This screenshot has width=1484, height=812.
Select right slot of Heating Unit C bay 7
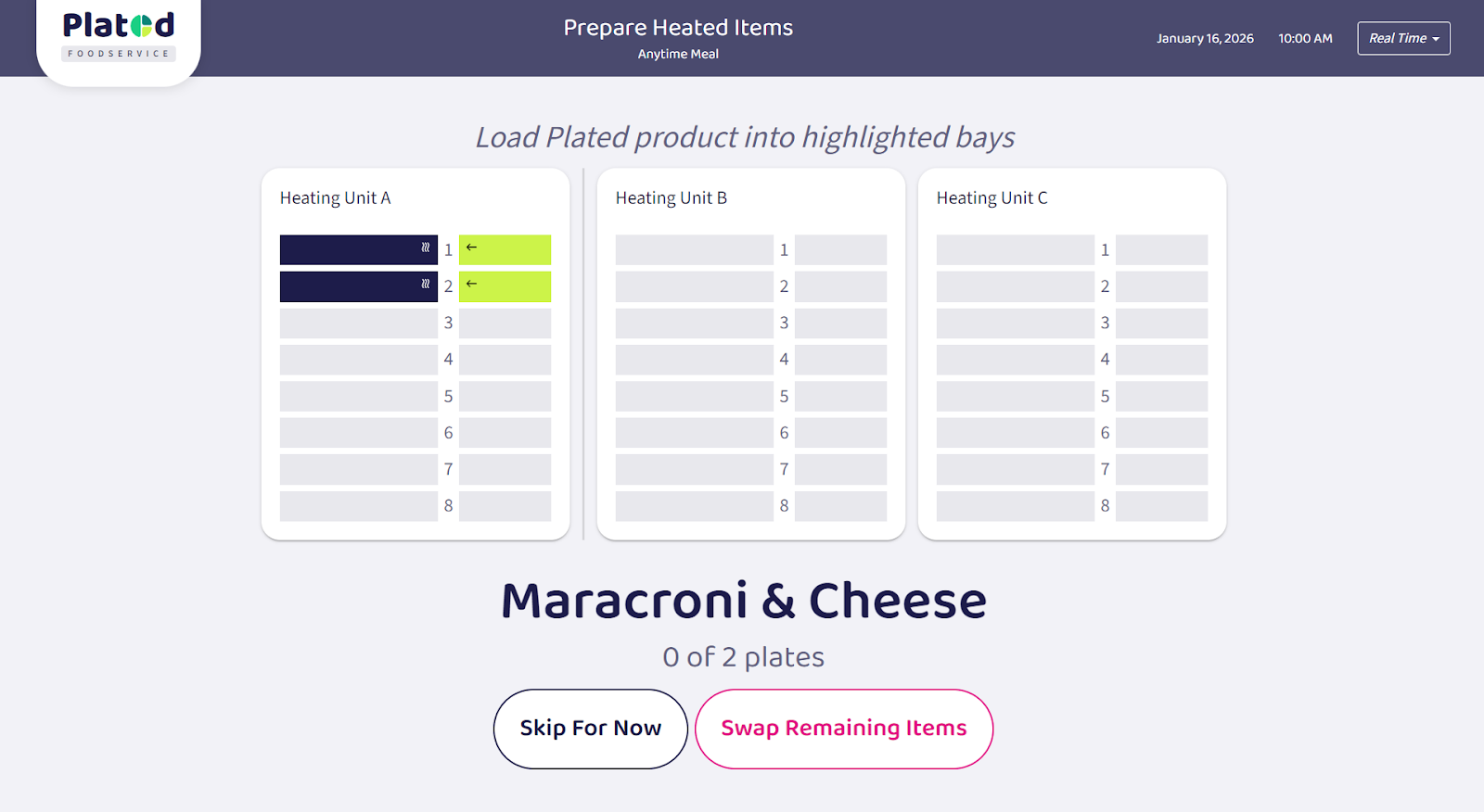pyautogui.click(x=1161, y=470)
